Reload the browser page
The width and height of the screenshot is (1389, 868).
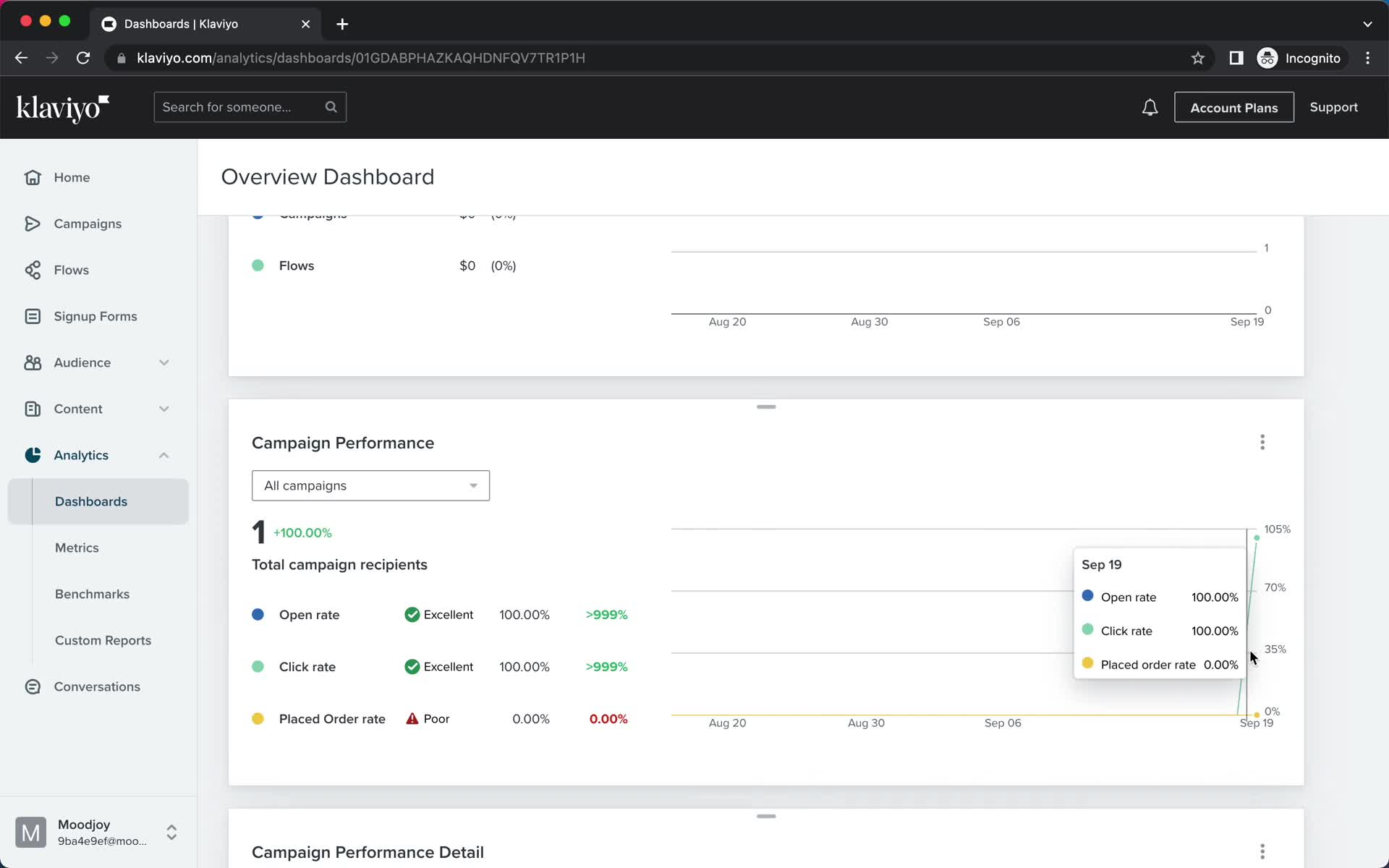click(83, 58)
